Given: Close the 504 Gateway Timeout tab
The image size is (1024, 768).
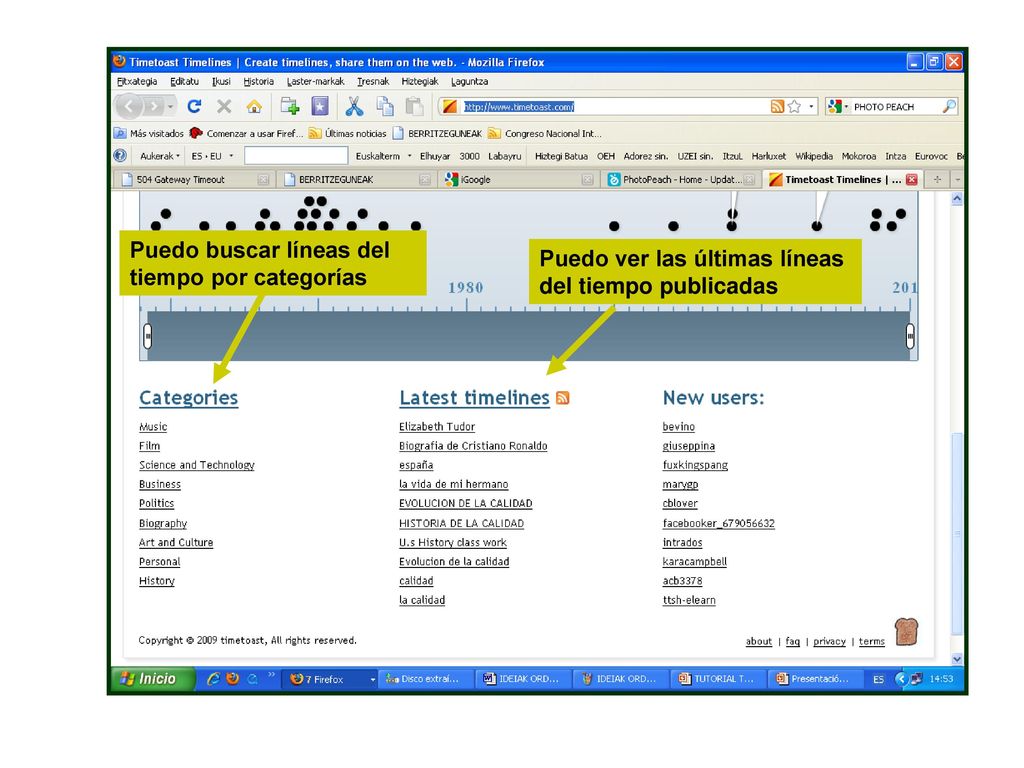Looking at the screenshot, I should [263, 180].
